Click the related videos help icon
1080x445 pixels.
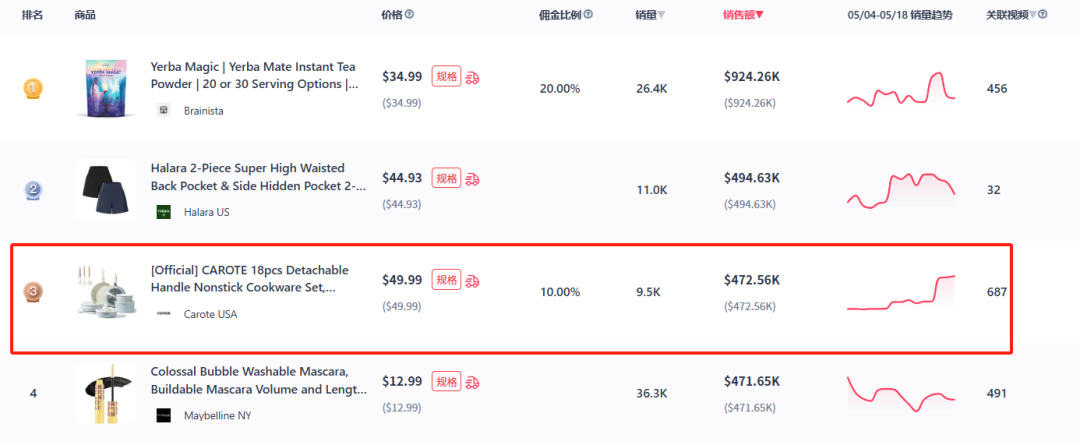pos(1043,15)
